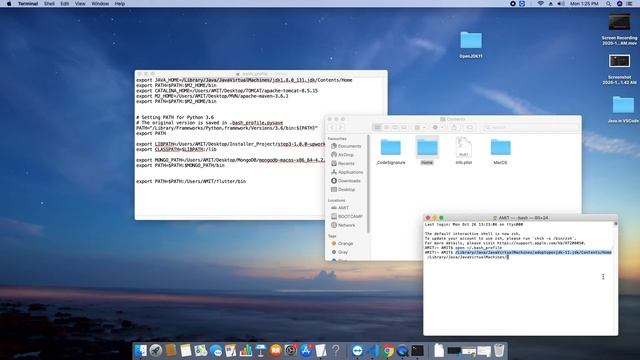Open Notification Center in menu bar
Viewport: 640px width, 360px height.
(x=630, y=4)
